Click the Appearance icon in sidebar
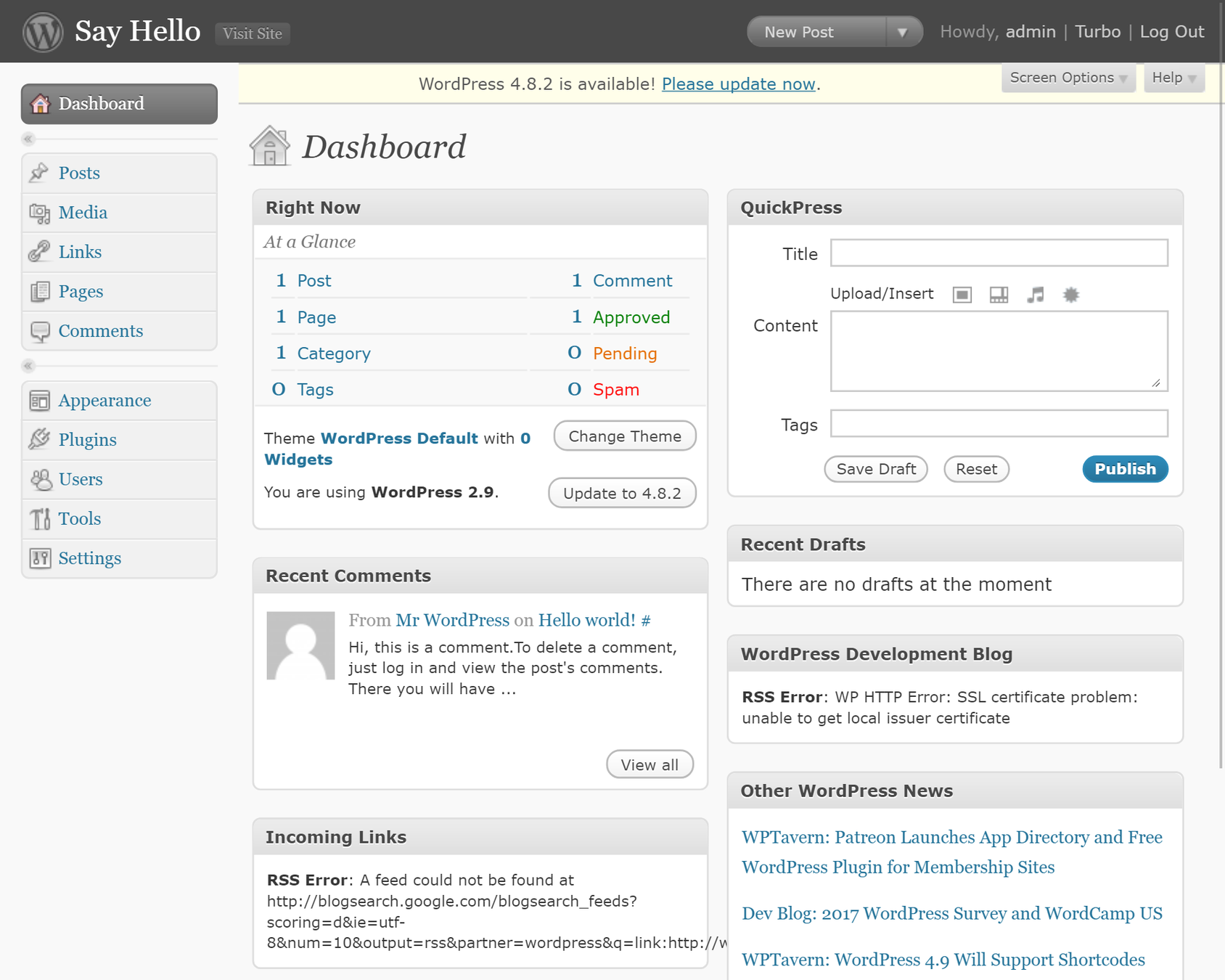Viewport: 1225px width, 980px height. tap(39, 400)
